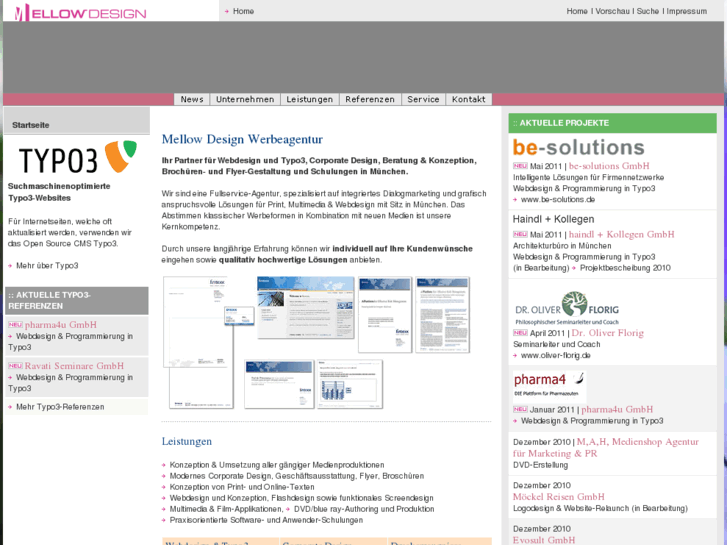Follow the Mehr über Typo3 link
The width and height of the screenshot is (727, 545).
click(47, 266)
